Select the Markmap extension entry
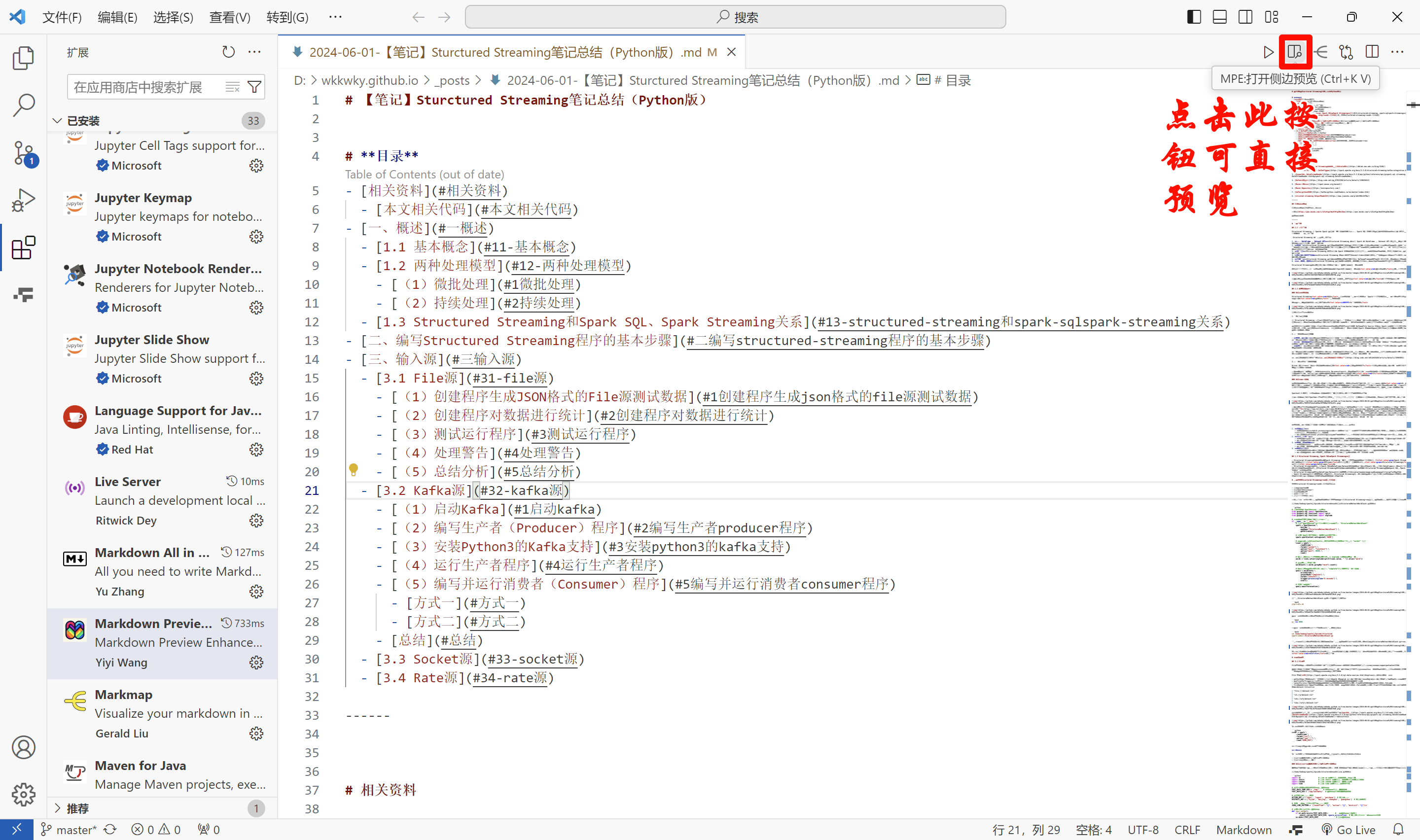The width and height of the screenshot is (1420, 840). point(162,714)
